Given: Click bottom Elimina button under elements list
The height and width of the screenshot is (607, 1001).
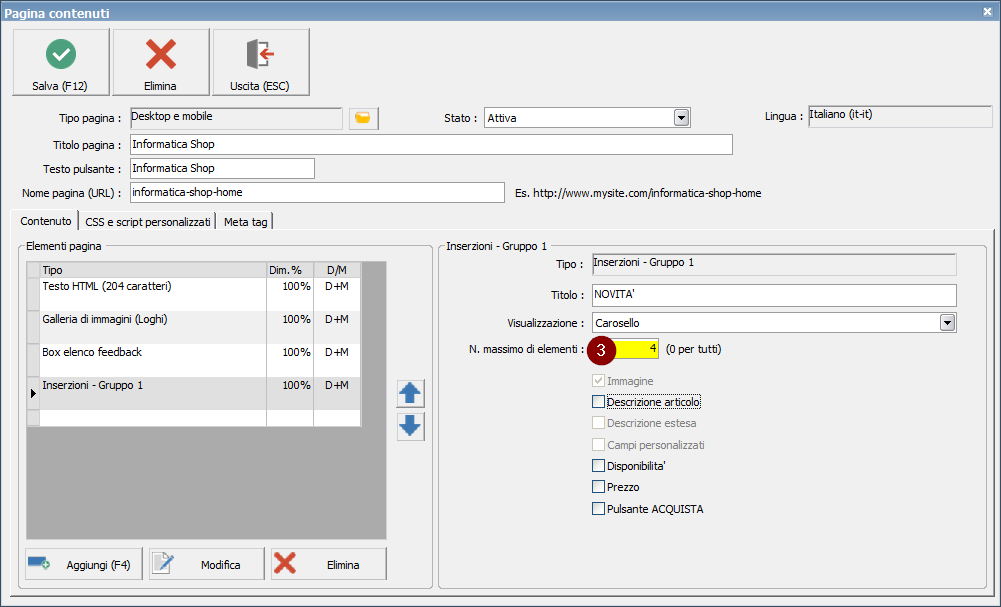Looking at the screenshot, I should point(329,564).
